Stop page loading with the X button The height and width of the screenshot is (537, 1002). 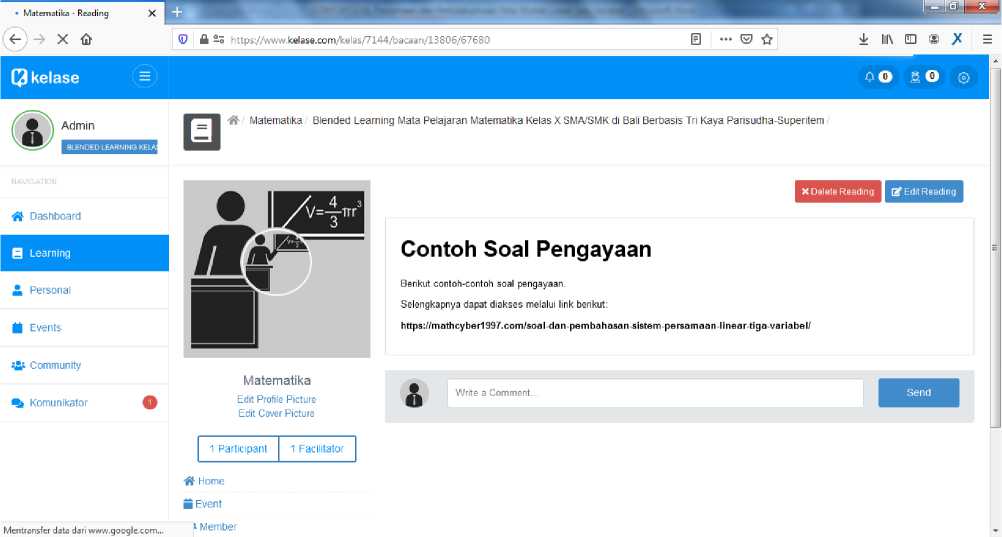pos(63,40)
